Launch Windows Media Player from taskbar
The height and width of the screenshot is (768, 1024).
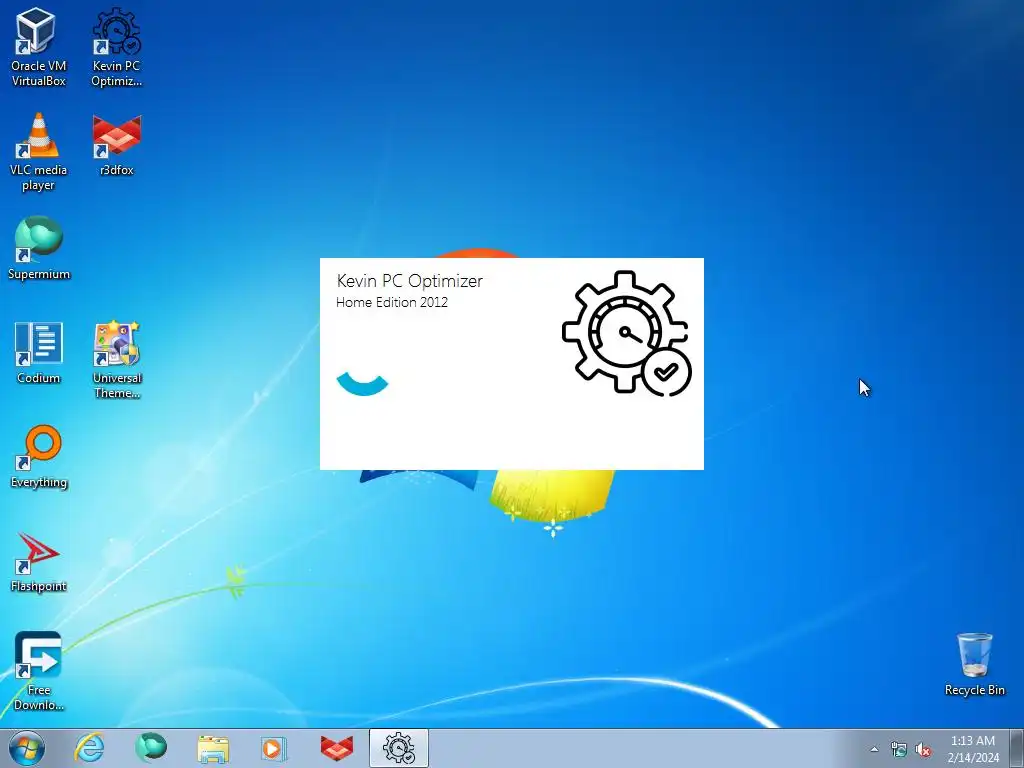(x=274, y=748)
